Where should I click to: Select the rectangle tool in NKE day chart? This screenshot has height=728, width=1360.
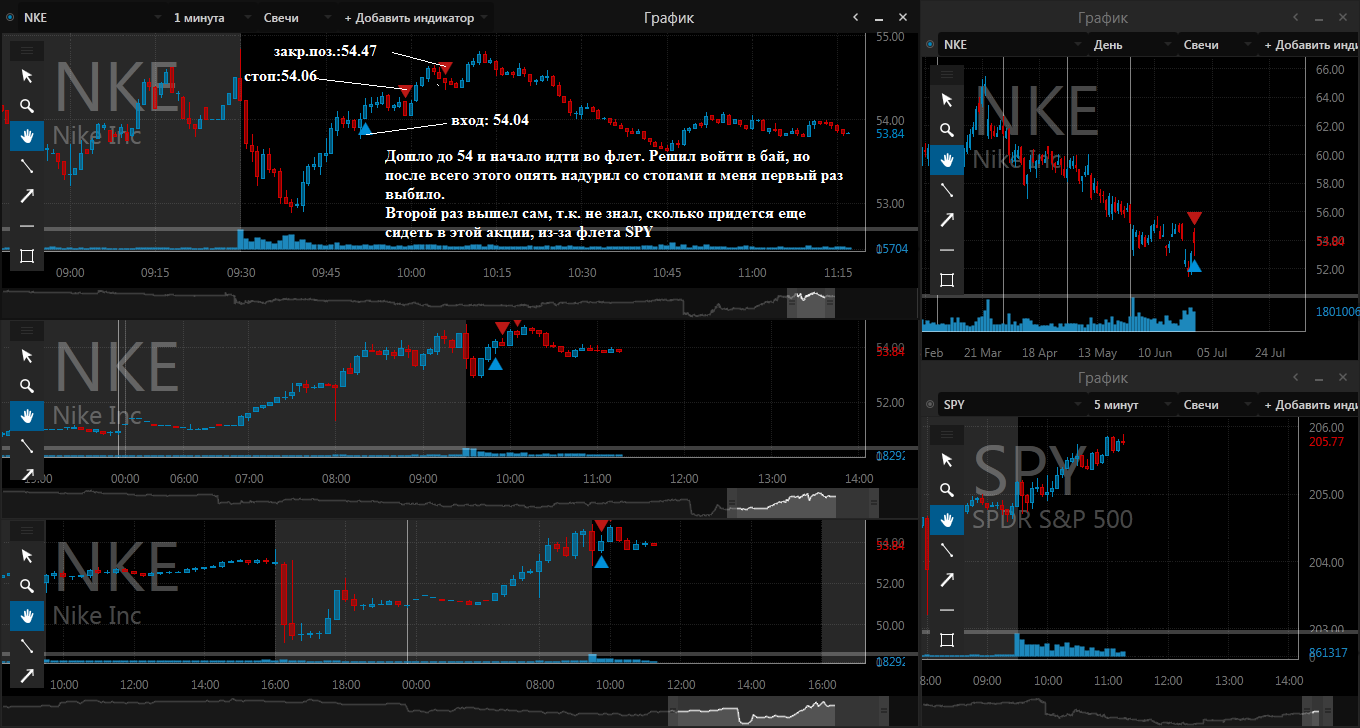point(947,280)
